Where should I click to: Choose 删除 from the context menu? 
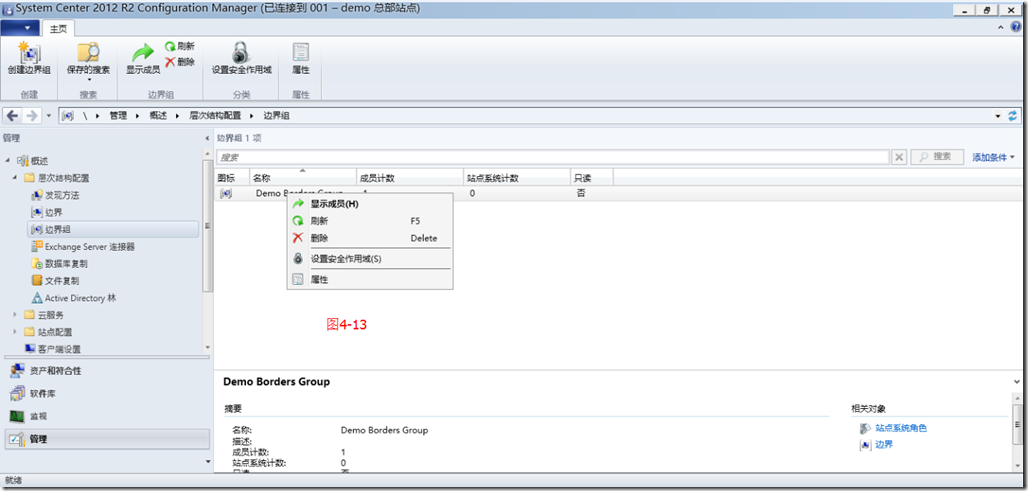(x=370, y=238)
